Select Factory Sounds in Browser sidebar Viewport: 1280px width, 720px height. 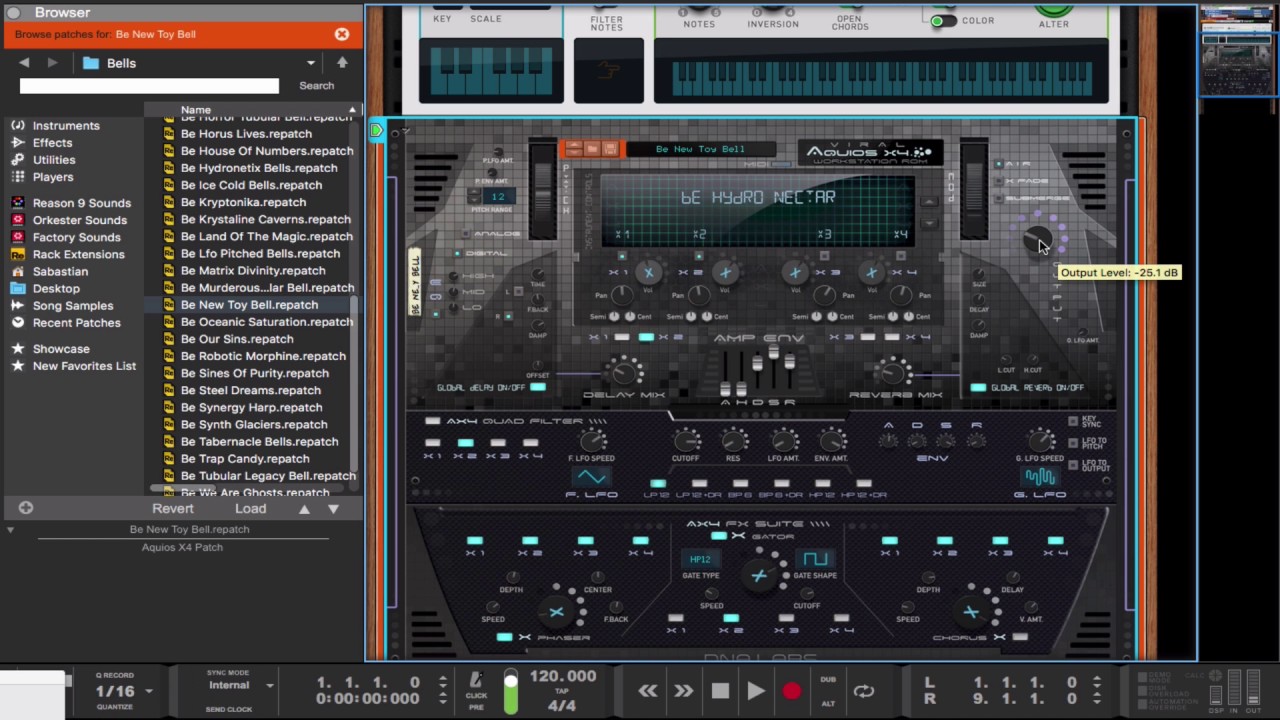point(77,237)
